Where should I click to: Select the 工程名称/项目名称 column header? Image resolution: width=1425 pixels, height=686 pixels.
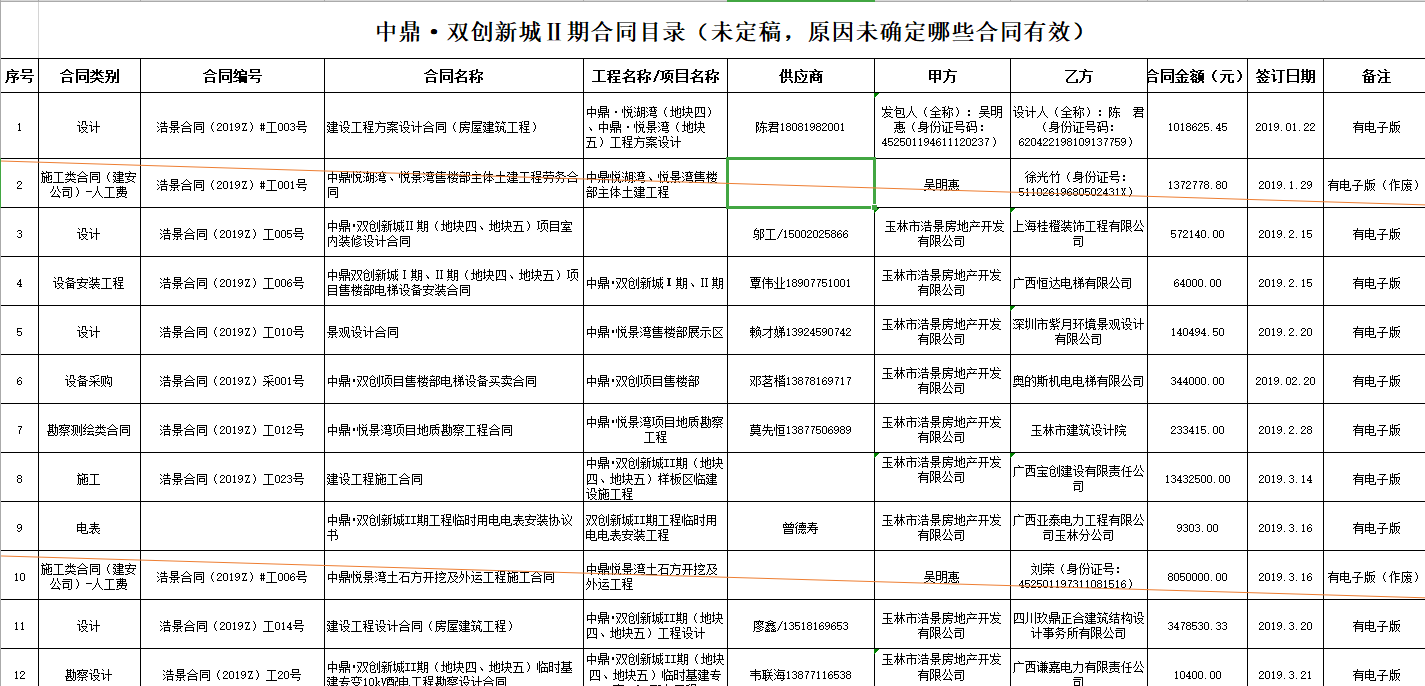click(655, 76)
